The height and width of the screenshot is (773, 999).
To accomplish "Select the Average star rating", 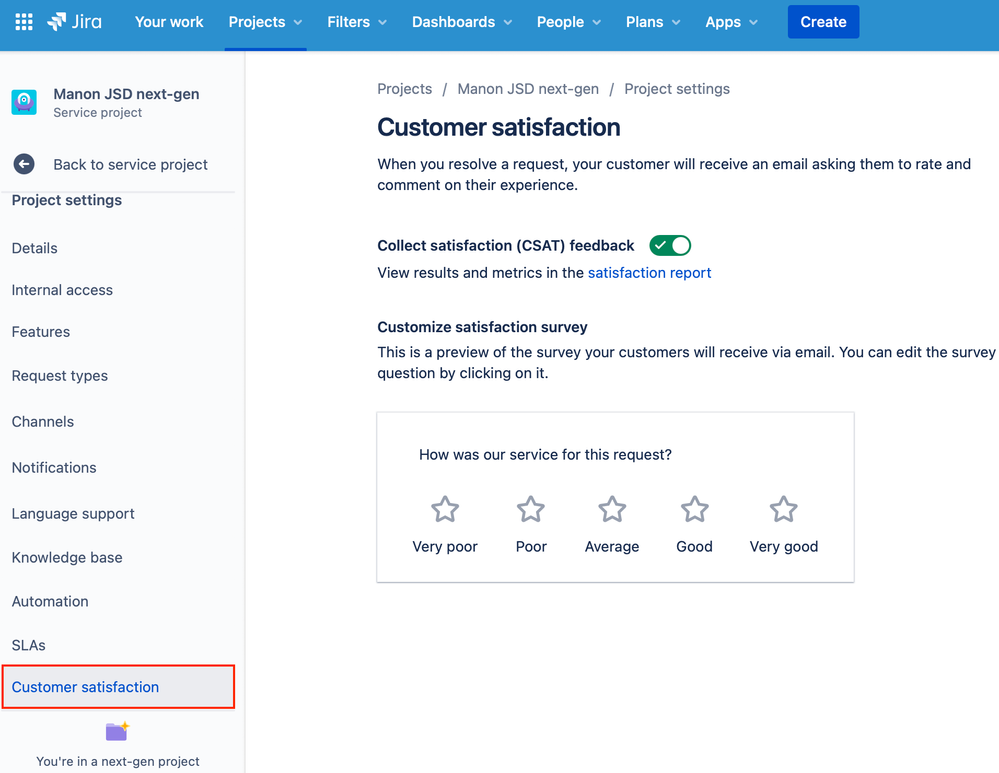I will [x=611, y=509].
